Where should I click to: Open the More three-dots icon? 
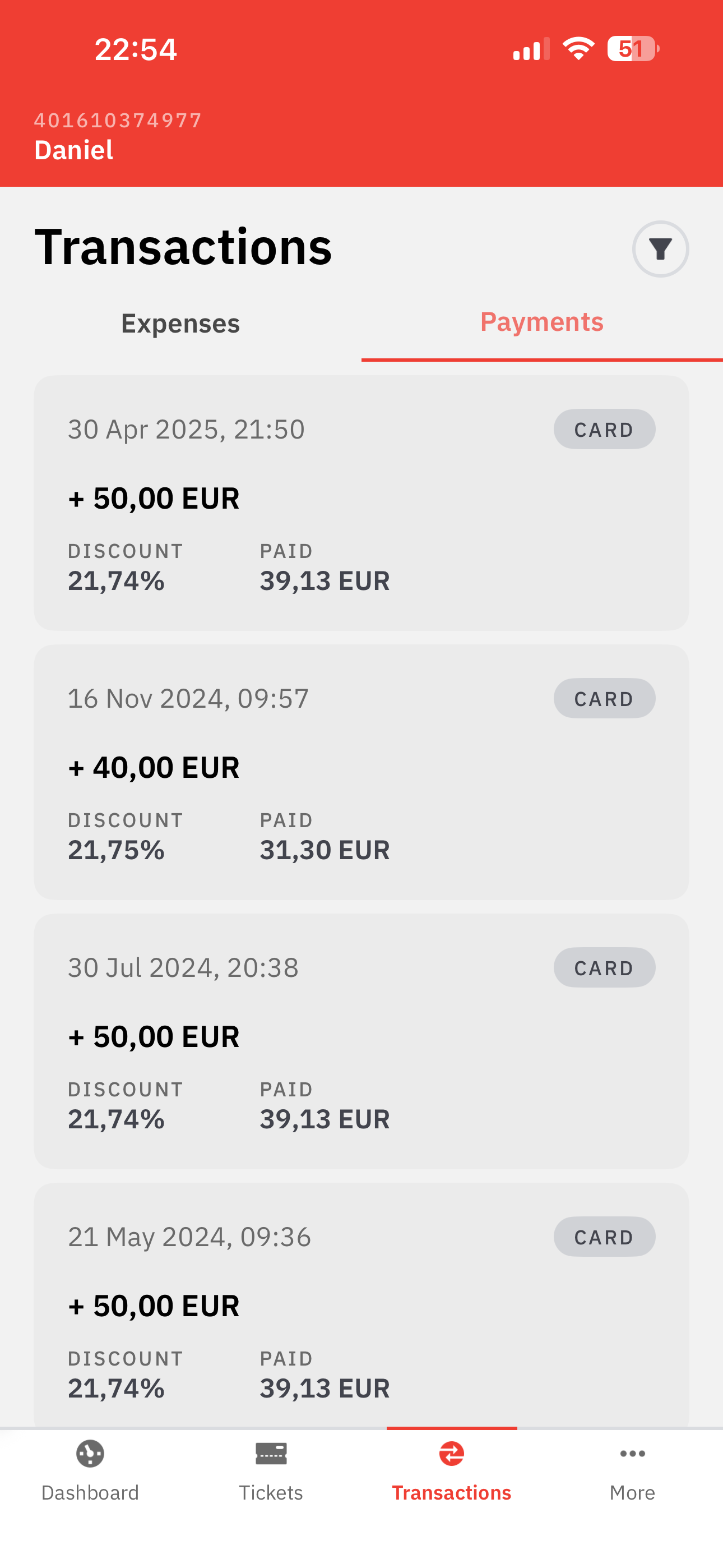[632, 1454]
